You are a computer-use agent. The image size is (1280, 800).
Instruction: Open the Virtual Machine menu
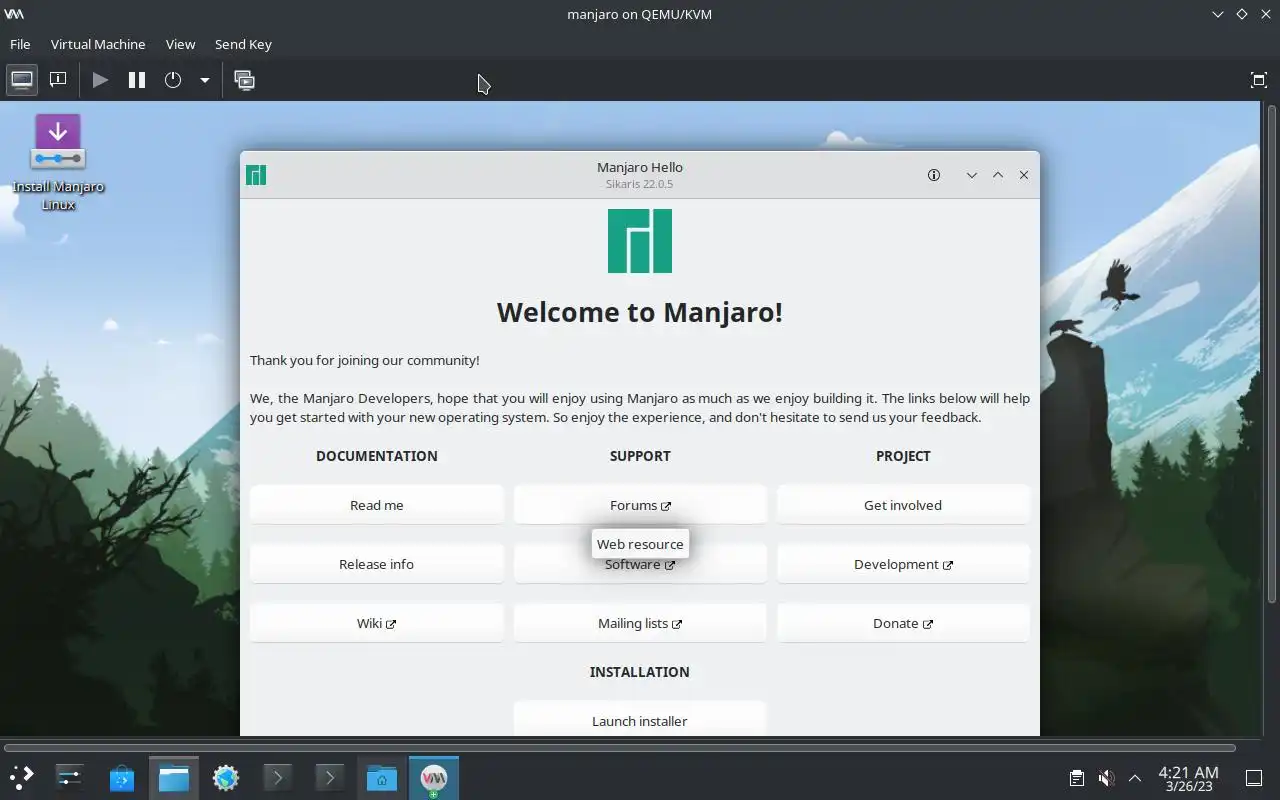98,44
